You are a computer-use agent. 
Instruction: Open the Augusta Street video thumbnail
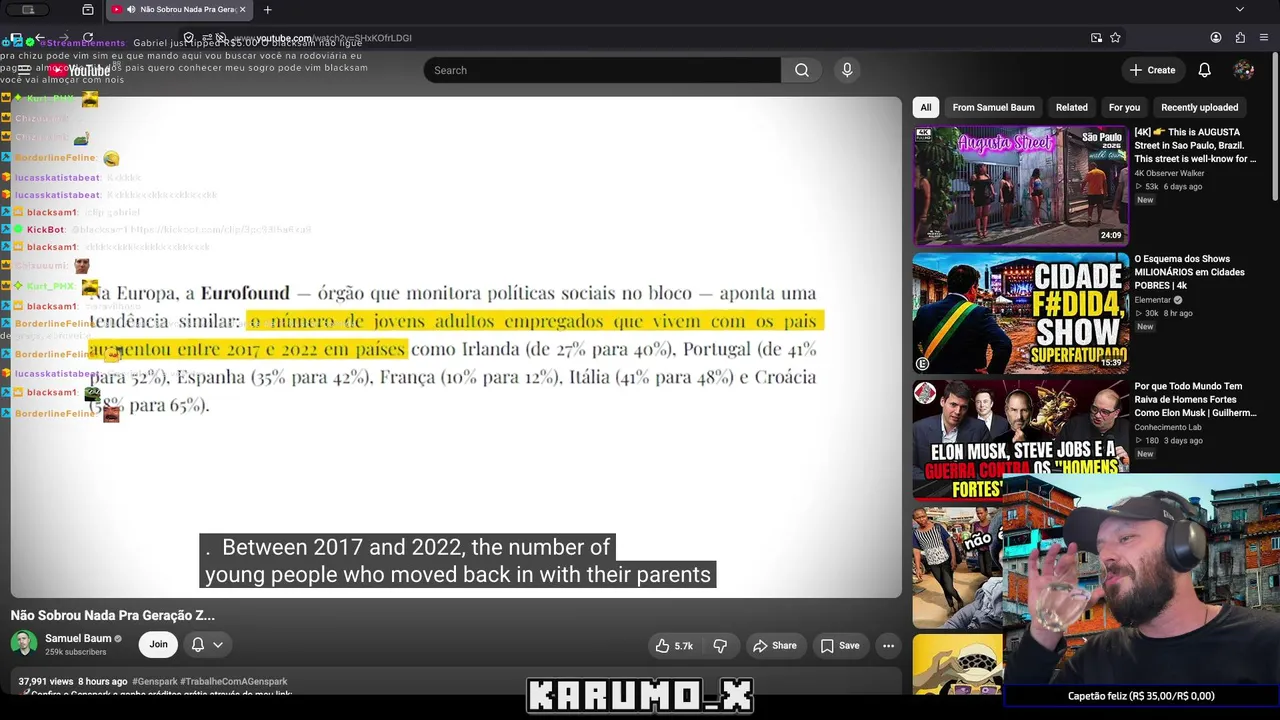(1021, 186)
